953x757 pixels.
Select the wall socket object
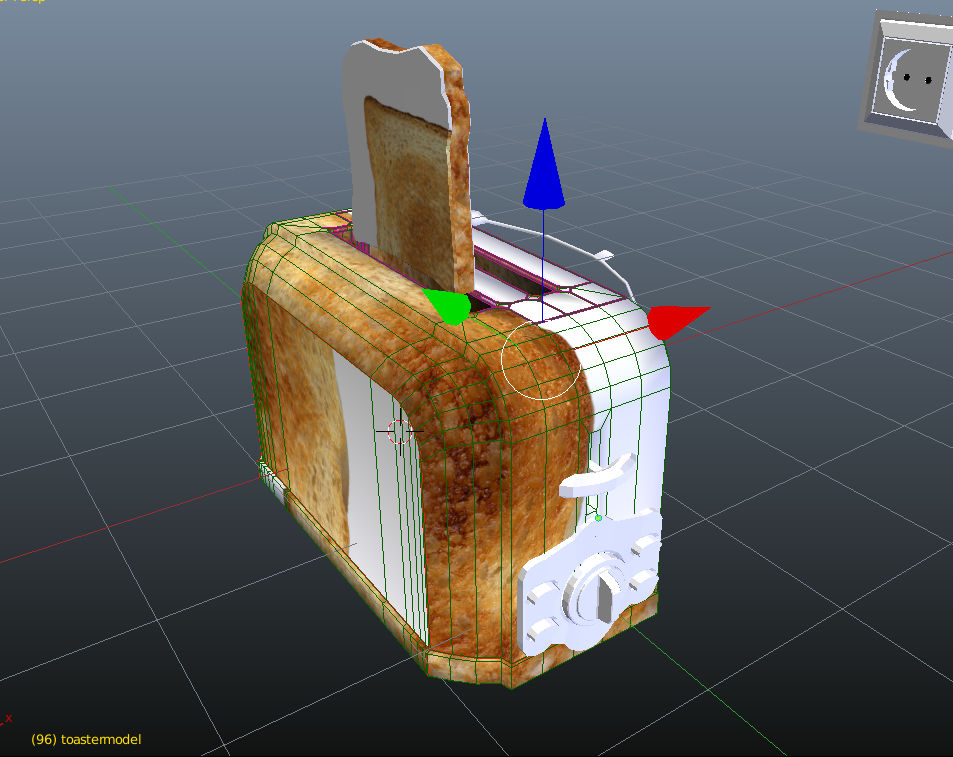(907, 78)
